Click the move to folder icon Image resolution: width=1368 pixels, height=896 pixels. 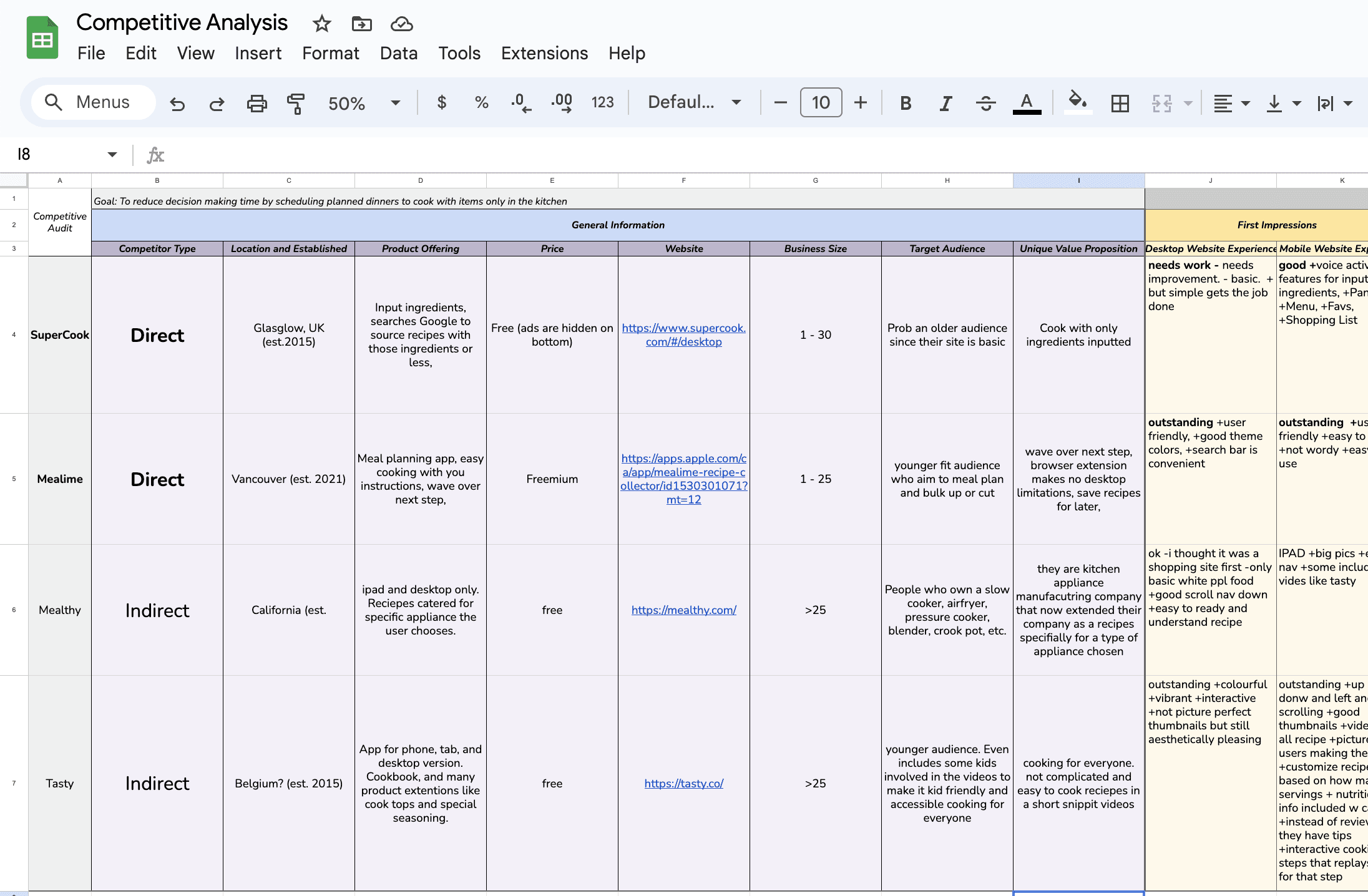[x=361, y=24]
